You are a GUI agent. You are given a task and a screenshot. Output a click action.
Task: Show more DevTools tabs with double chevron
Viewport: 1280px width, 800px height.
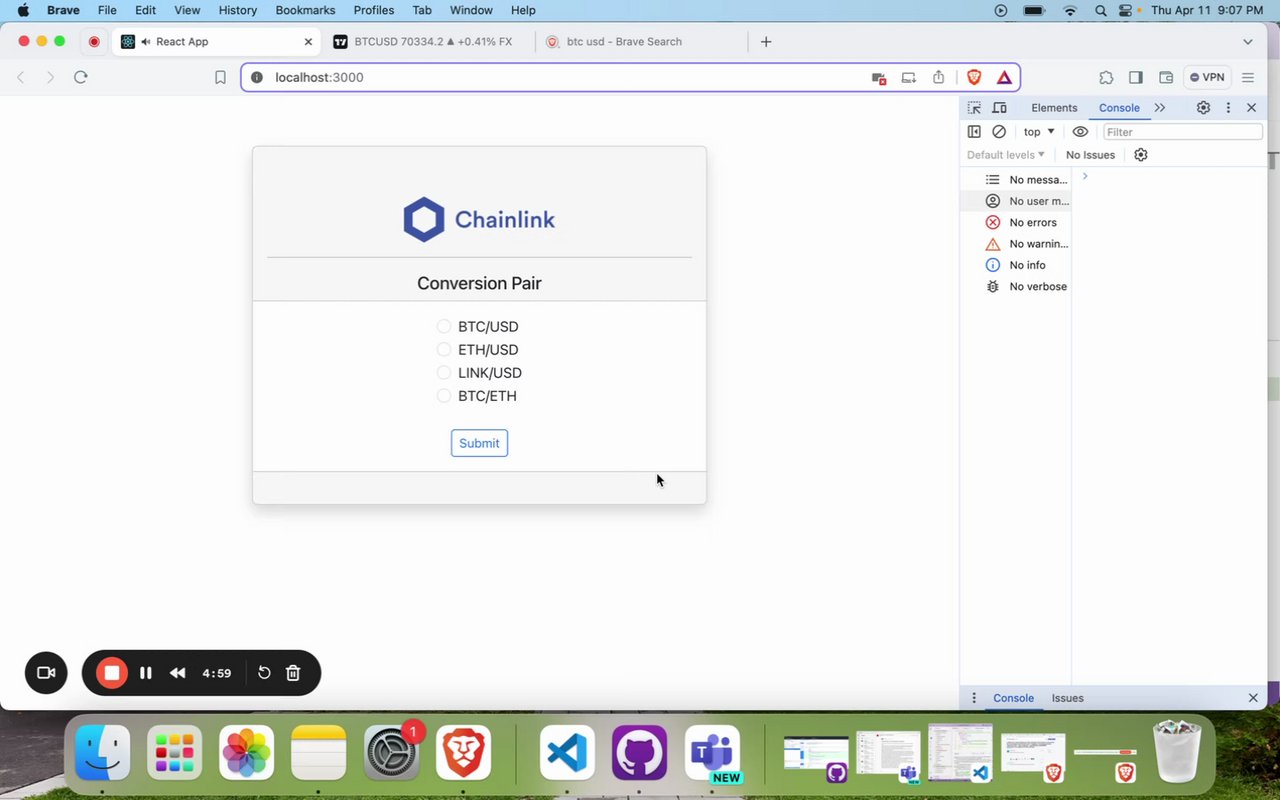(x=1160, y=108)
